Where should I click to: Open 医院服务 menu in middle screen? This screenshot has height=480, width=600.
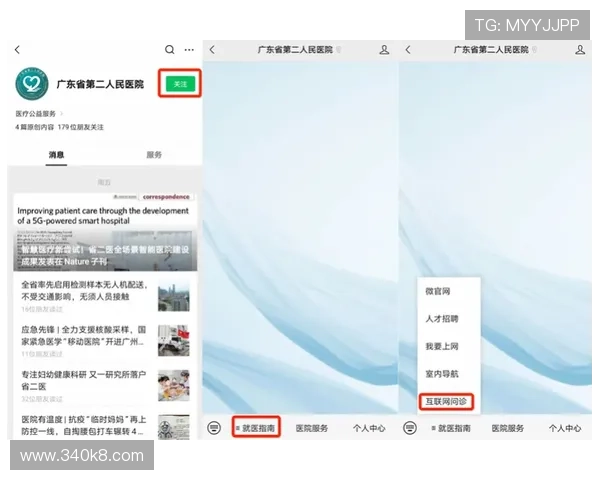pos(311,428)
